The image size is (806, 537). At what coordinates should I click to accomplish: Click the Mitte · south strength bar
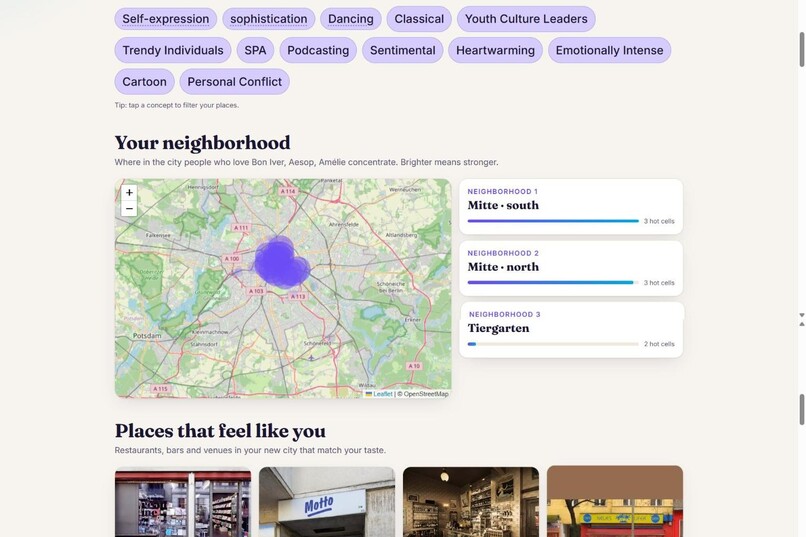tap(553, 221)
